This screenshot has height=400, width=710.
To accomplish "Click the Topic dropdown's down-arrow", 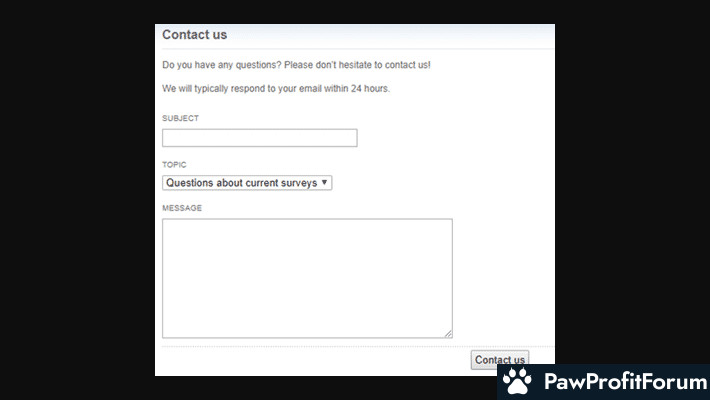I will point(324,182).
